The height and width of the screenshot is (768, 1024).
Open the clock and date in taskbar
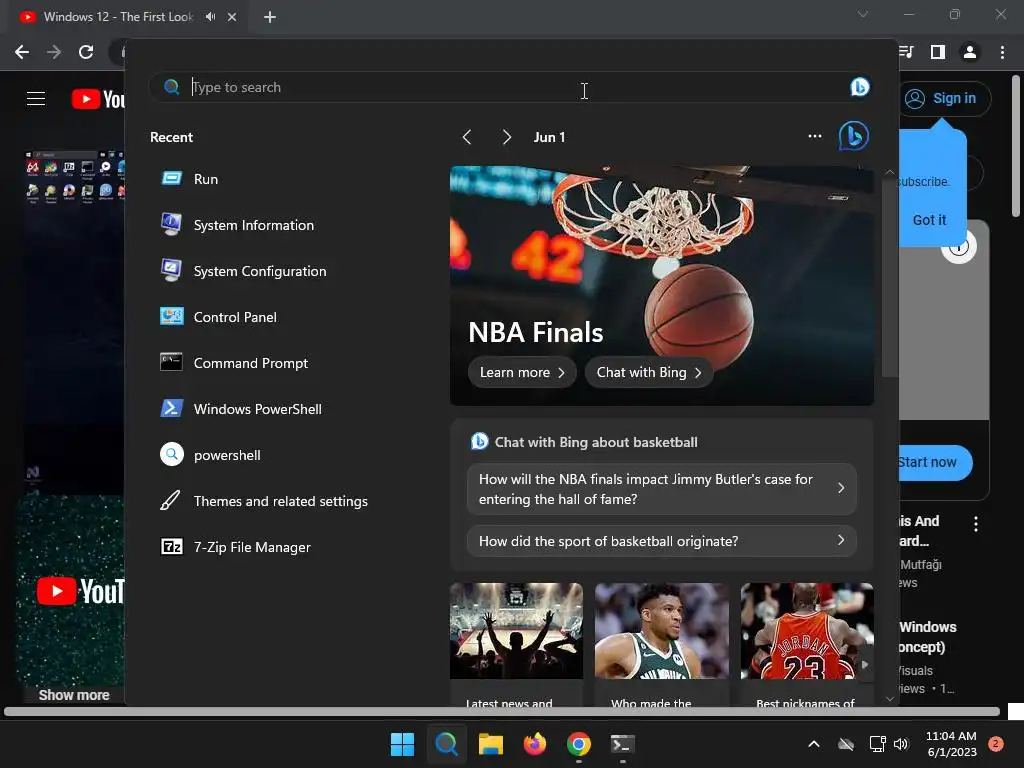952,744
